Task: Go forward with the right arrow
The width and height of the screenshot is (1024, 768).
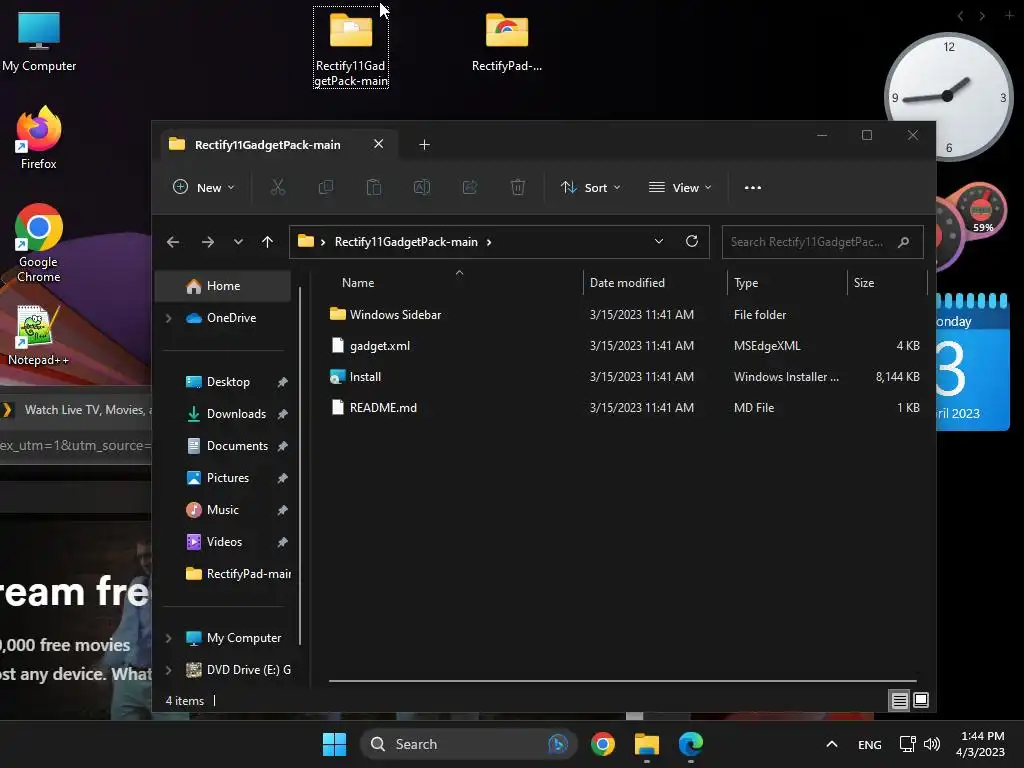Action: pos(208,242)
